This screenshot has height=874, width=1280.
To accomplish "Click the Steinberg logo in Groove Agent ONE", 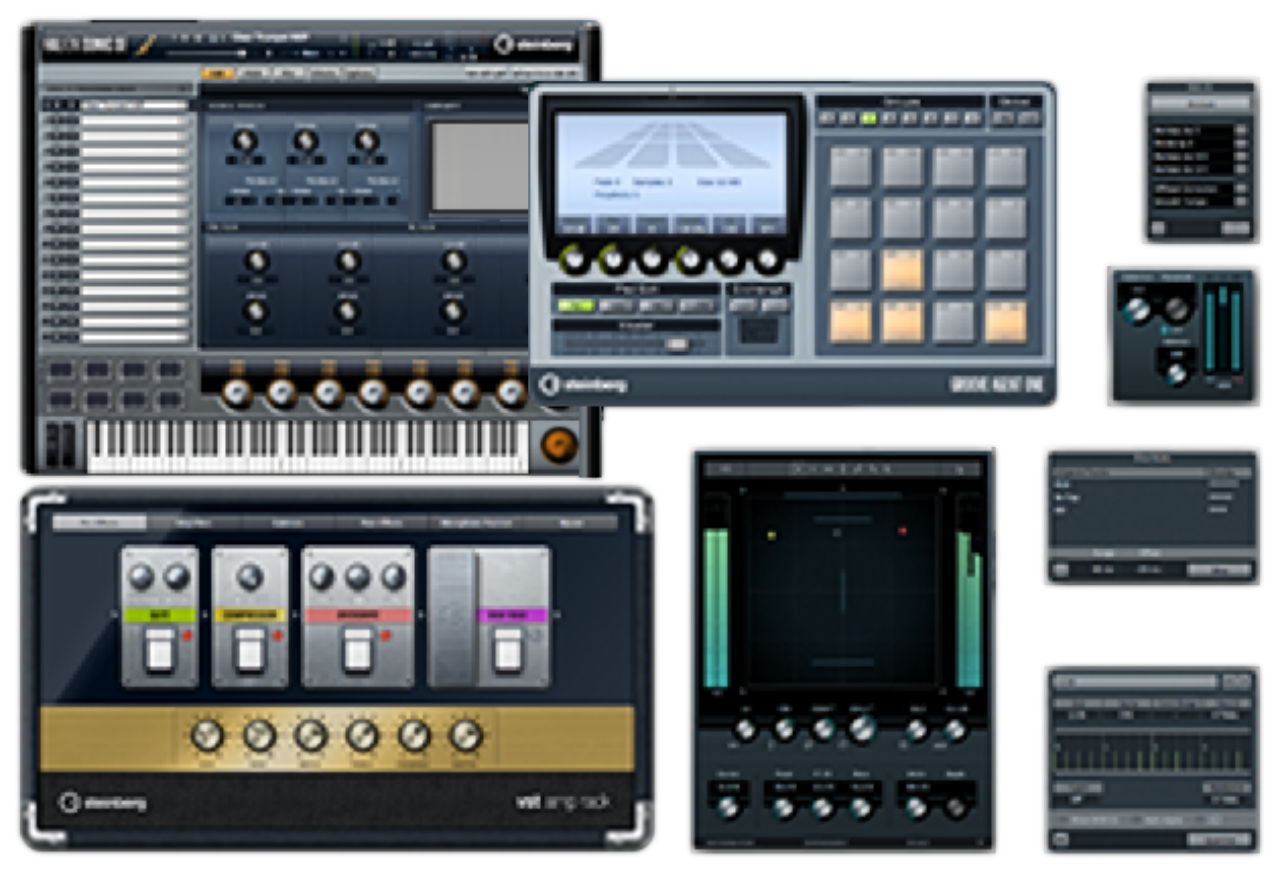I will (x=584, y=384).
